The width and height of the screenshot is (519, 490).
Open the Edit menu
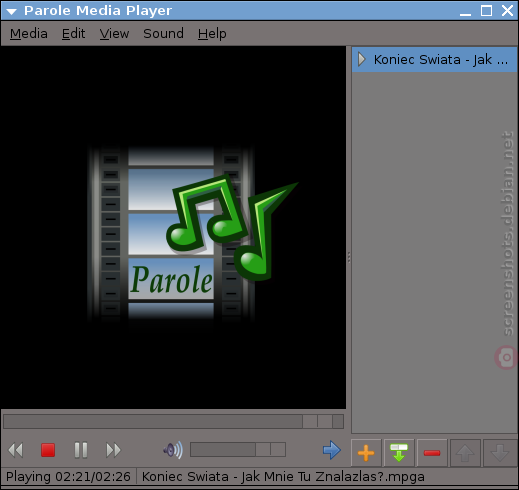(73, 34)
